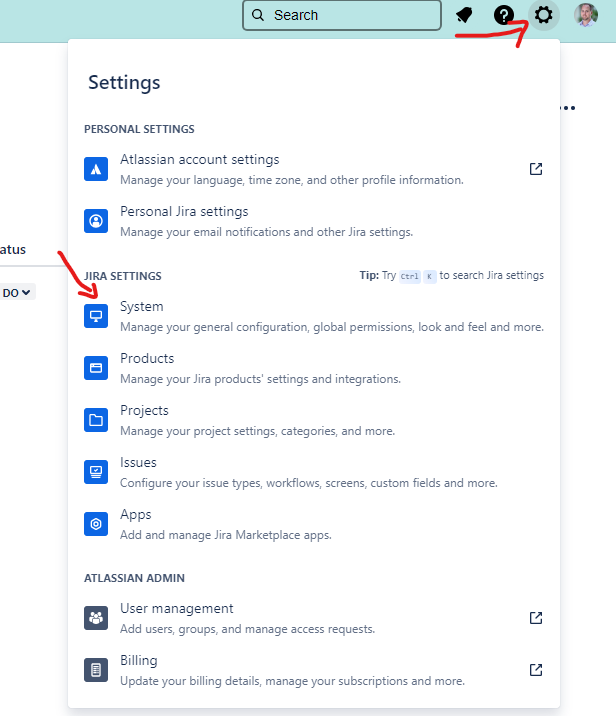This screenshot has width=616, height=716.
Task: Click the Issues icon
Action: 96,472
